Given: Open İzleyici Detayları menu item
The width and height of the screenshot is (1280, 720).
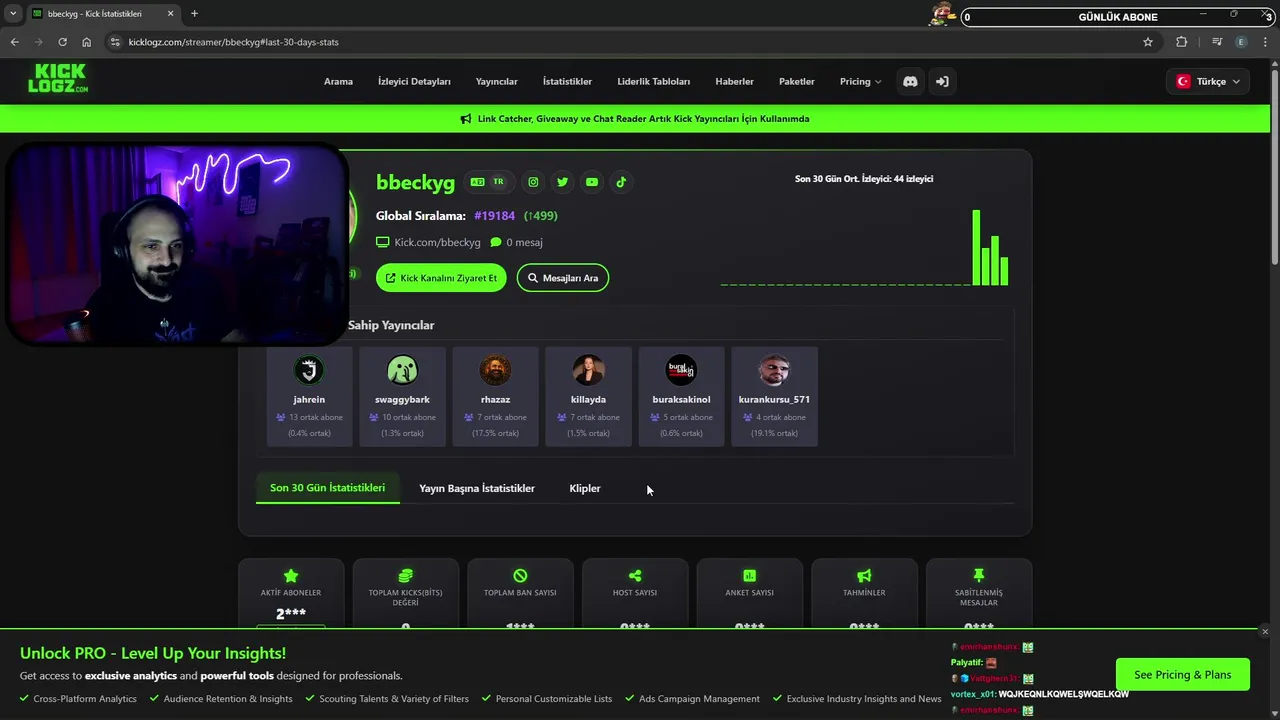Looking at the screenshot, I should pyautogui.click(x=414, y=81).
